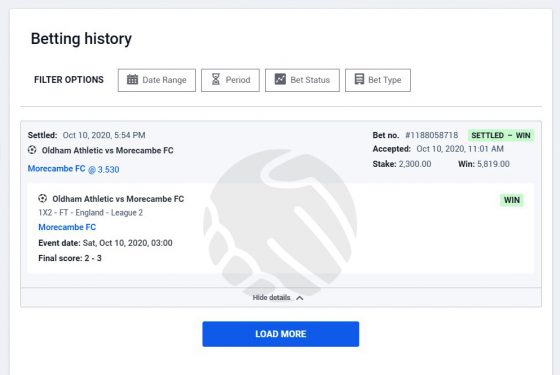Click the soccer ball icon beside top match title
Image resolution: width=560 pixels, height=375 pixels.
(x=32, y=150)
